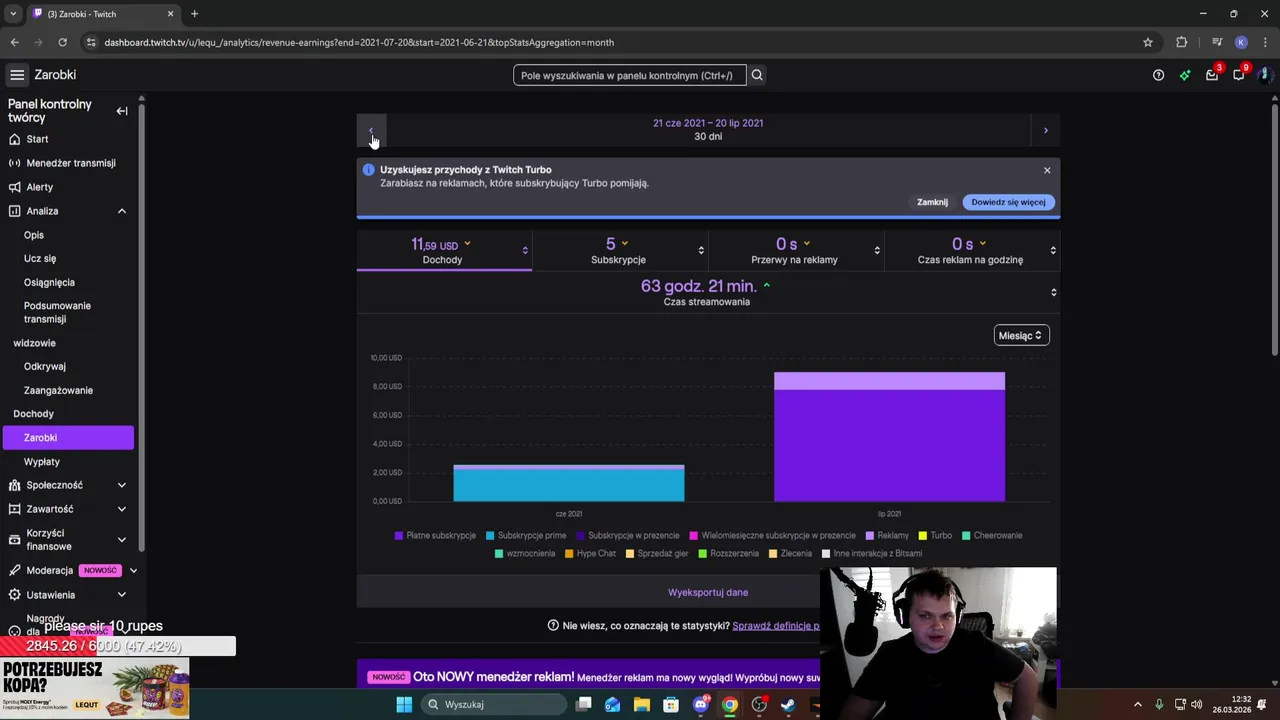Open Discord from the taskbar
The image size is (1280, 720).
coord(701,704)
